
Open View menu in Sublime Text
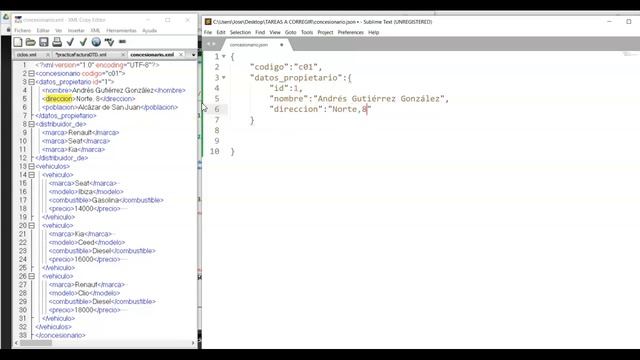click(x=275, y=32)
